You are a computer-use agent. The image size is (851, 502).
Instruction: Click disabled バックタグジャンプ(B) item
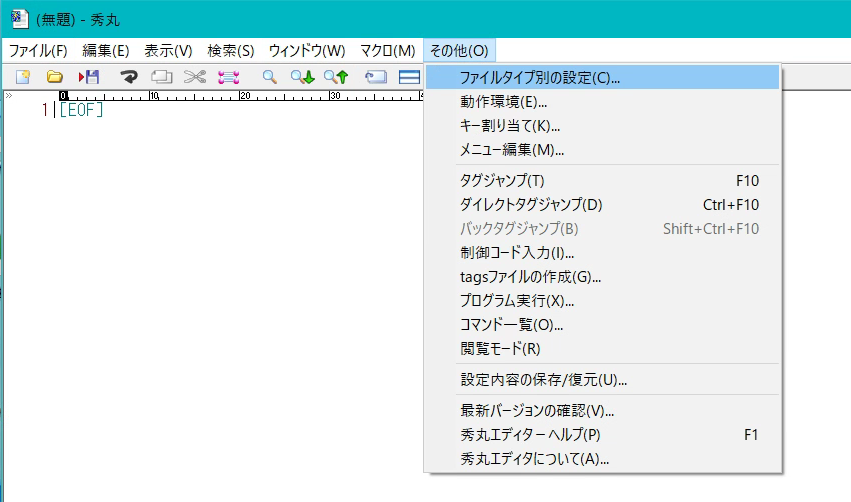(x=602, y=228)
